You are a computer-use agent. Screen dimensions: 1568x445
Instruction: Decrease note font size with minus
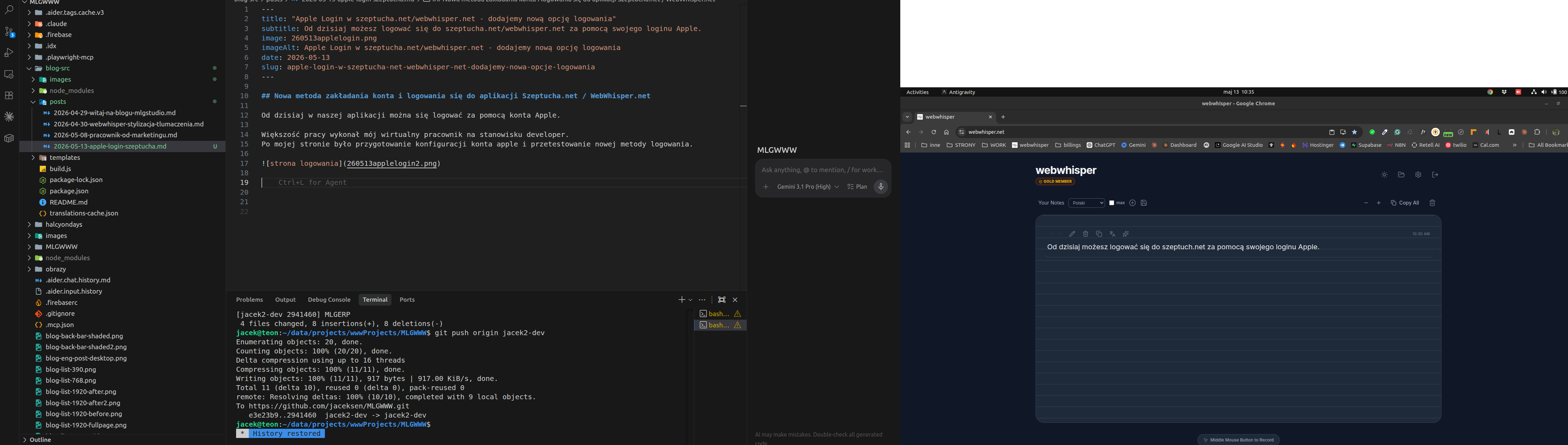pyautogui.click(x=1366, y=203)
